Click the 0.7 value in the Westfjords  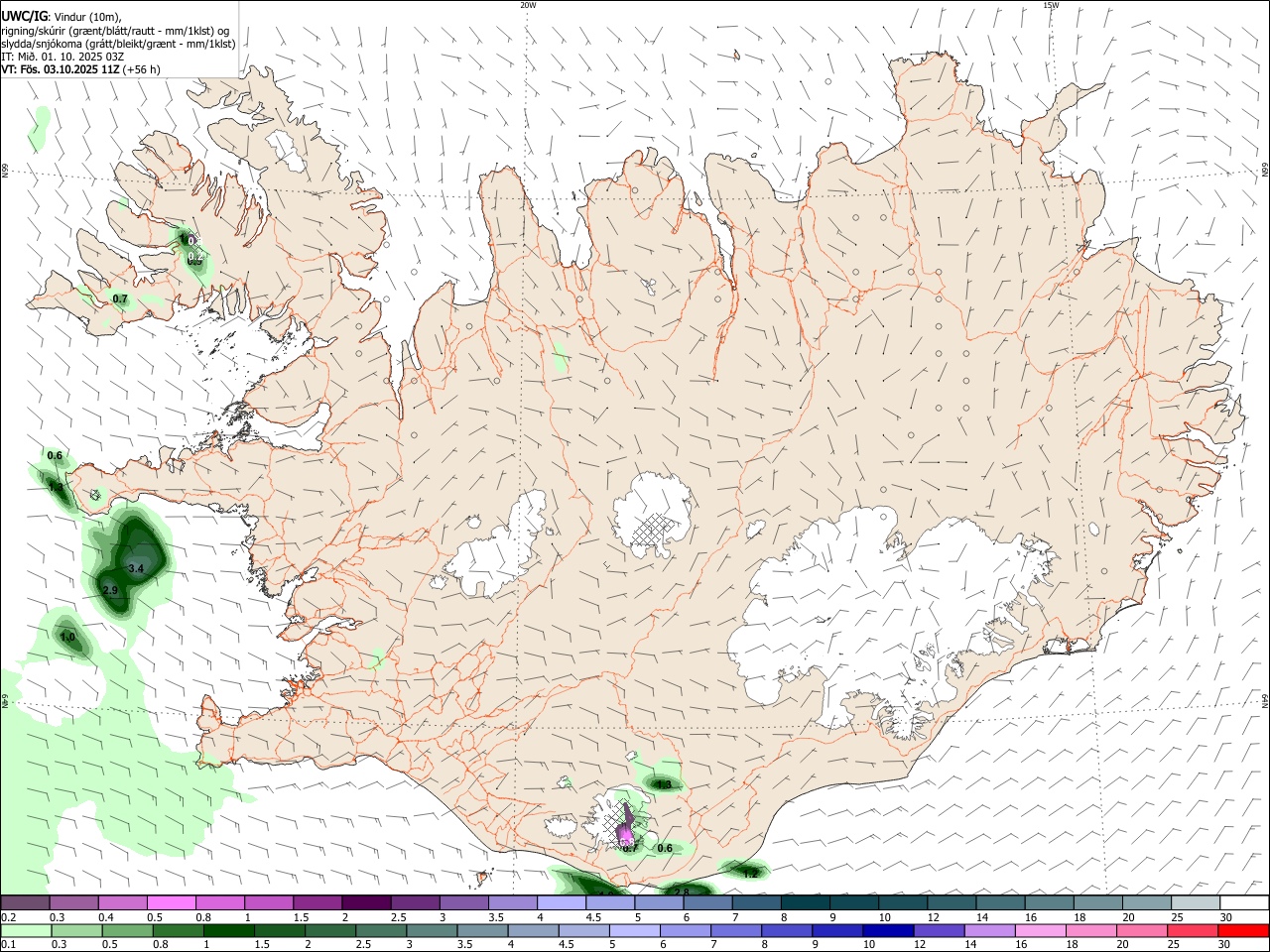pos(120,298)
